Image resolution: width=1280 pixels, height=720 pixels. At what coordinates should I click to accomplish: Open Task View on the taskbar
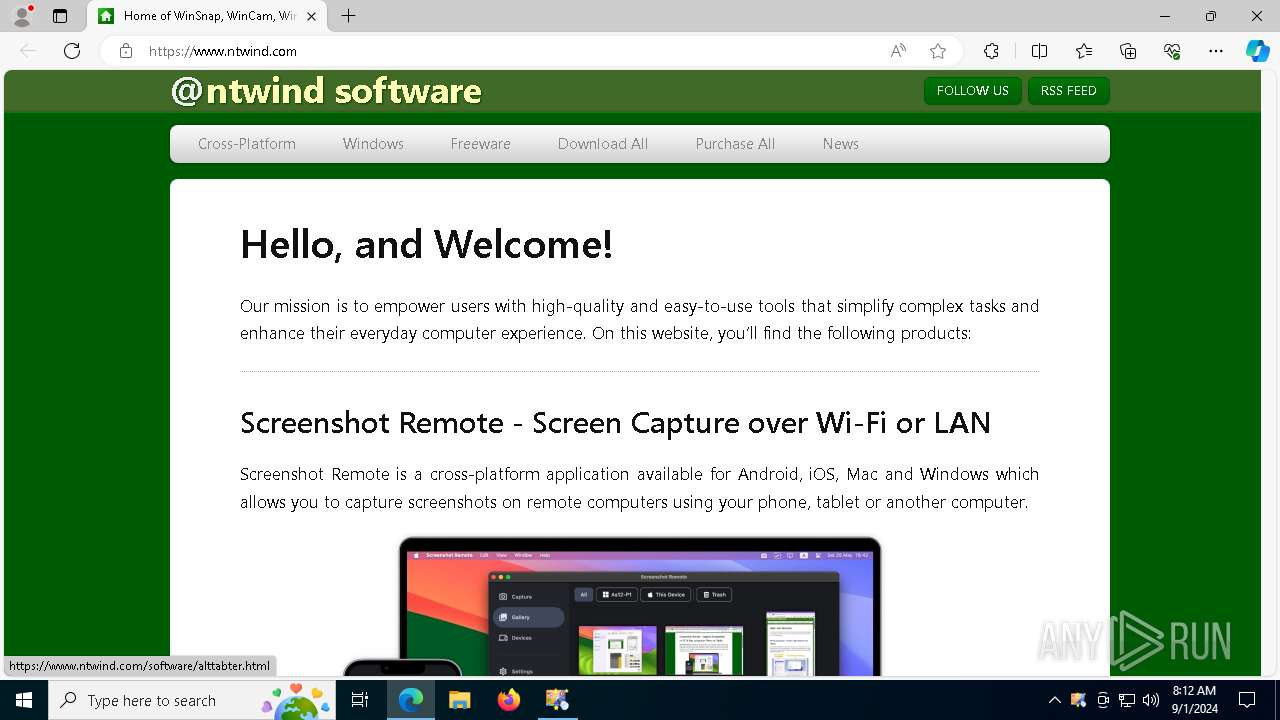(x=360, y=700)
